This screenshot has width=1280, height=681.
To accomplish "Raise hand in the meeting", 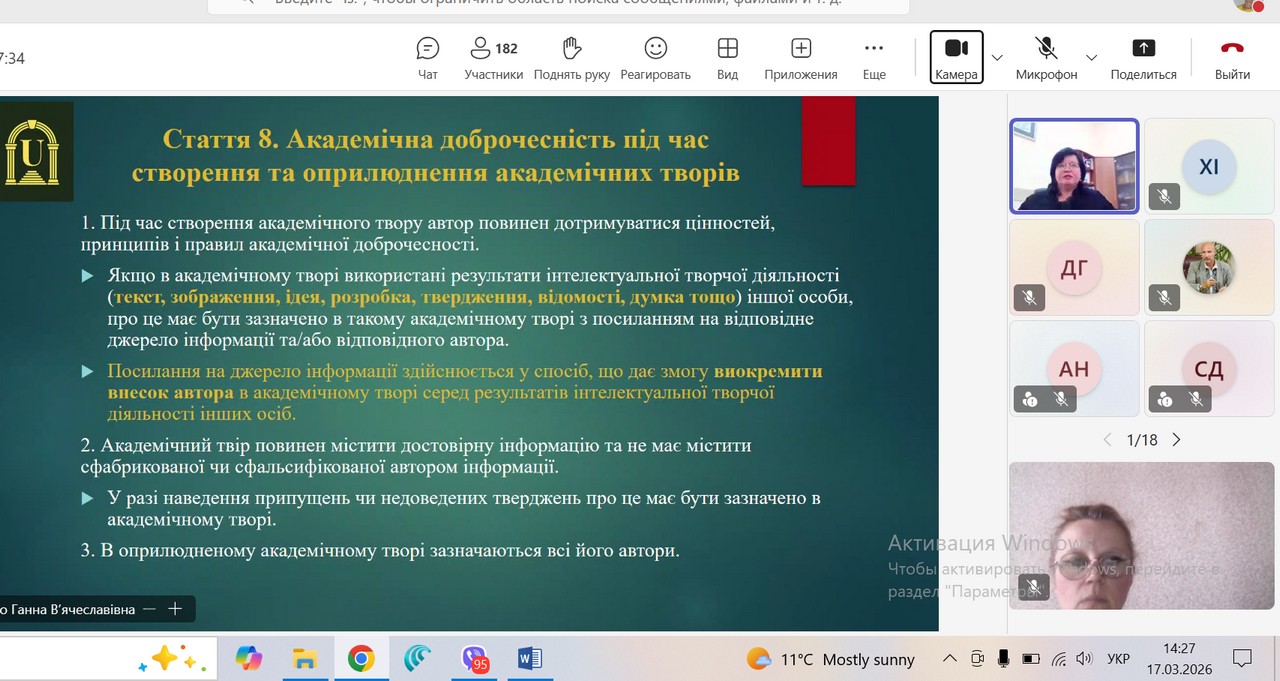I will (571, 59).
